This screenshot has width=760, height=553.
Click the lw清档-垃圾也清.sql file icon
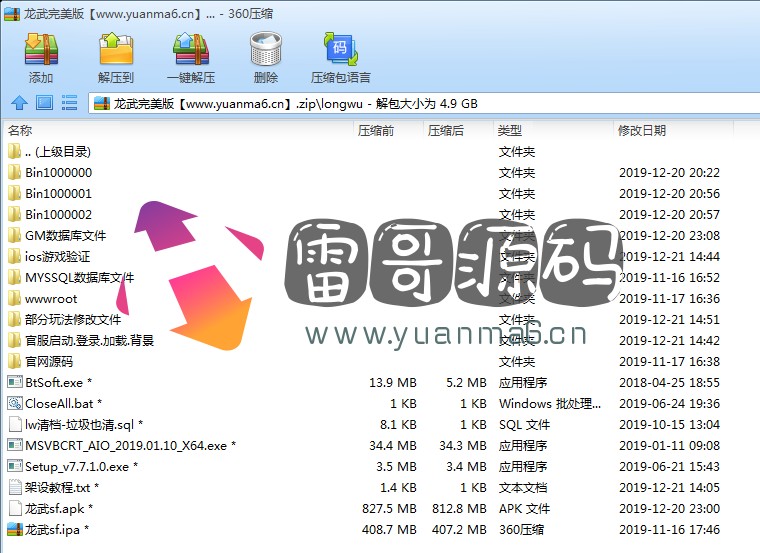tap(15, 425)
